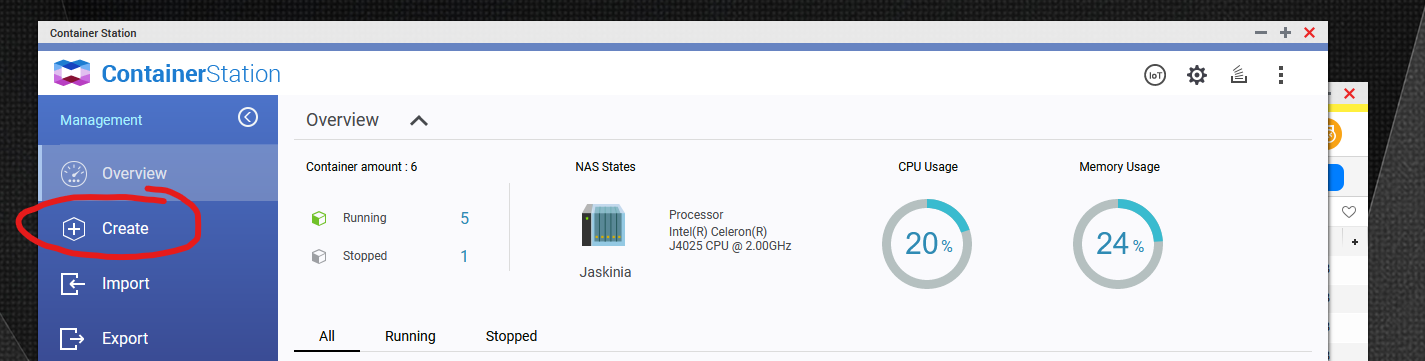Click the 'Management' sidebar heading
Image resolution: width=1425 pixels, height=361 pixels.
click(101, 120)
